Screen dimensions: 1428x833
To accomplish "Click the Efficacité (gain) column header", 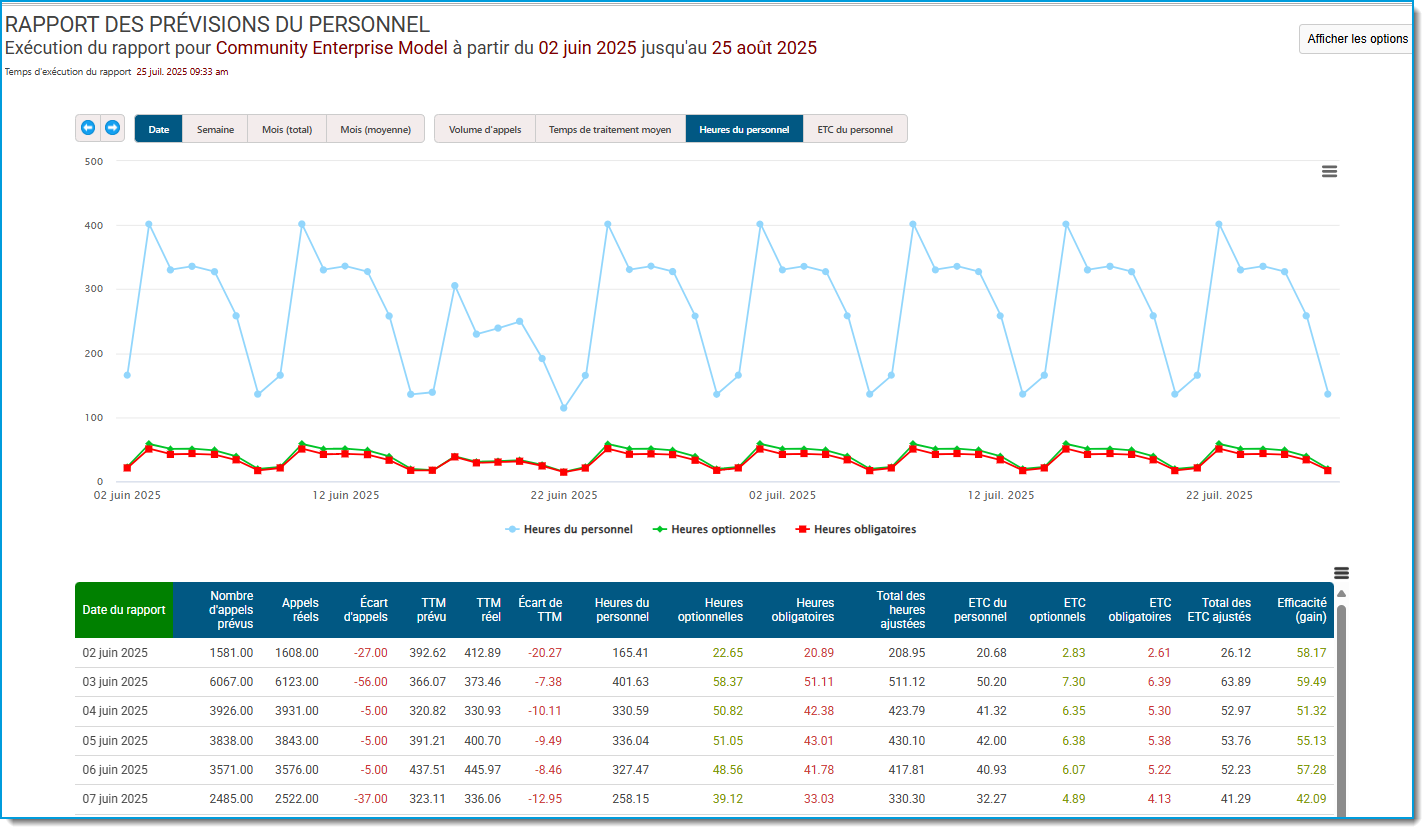I will click(x=1301, y=610).
